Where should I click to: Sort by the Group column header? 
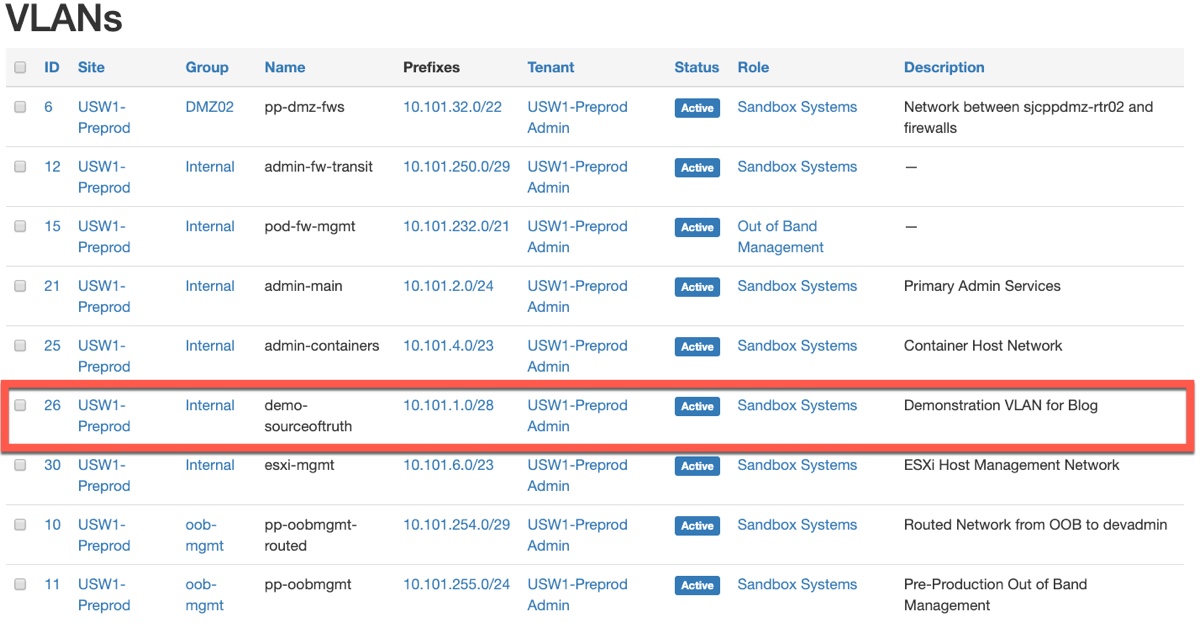[207, 68]
